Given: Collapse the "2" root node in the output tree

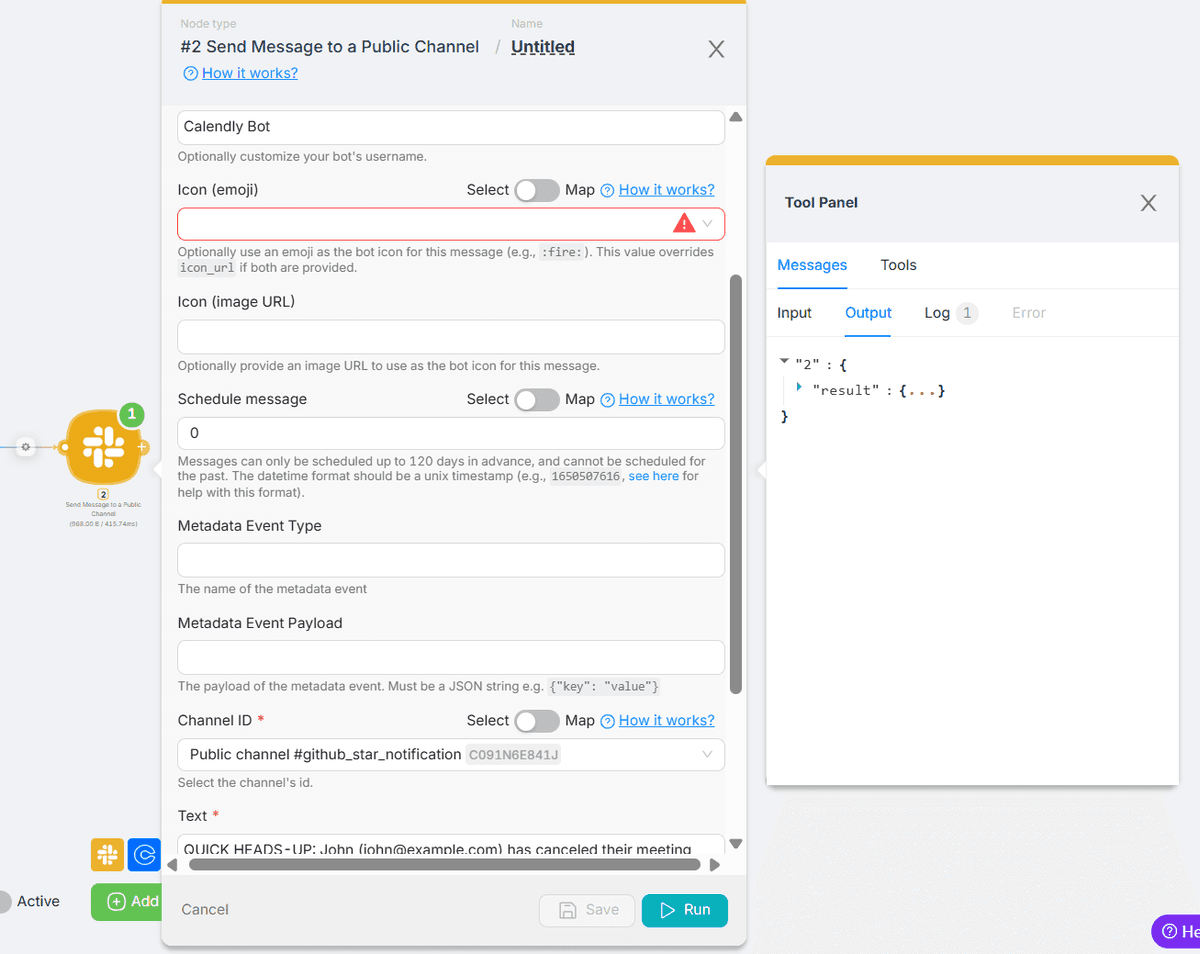Looking at the screenshot, I should [784, 361].
